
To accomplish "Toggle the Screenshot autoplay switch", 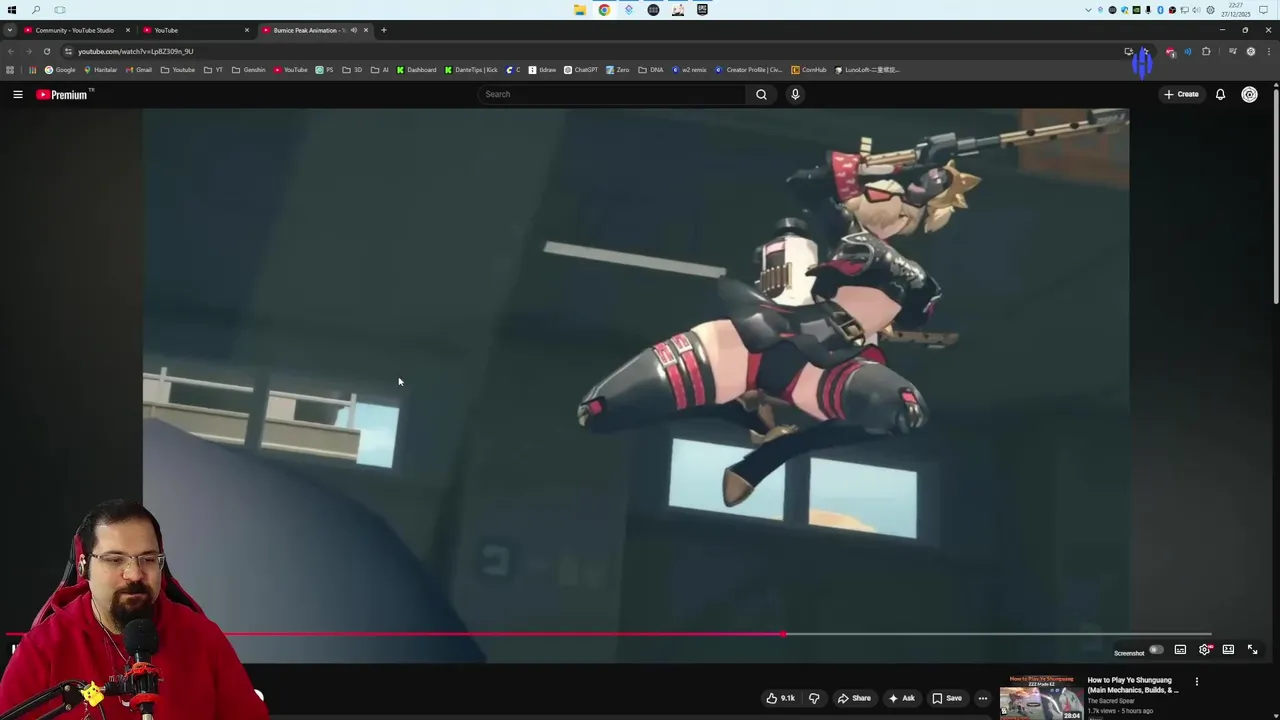I will (1156, 650).
